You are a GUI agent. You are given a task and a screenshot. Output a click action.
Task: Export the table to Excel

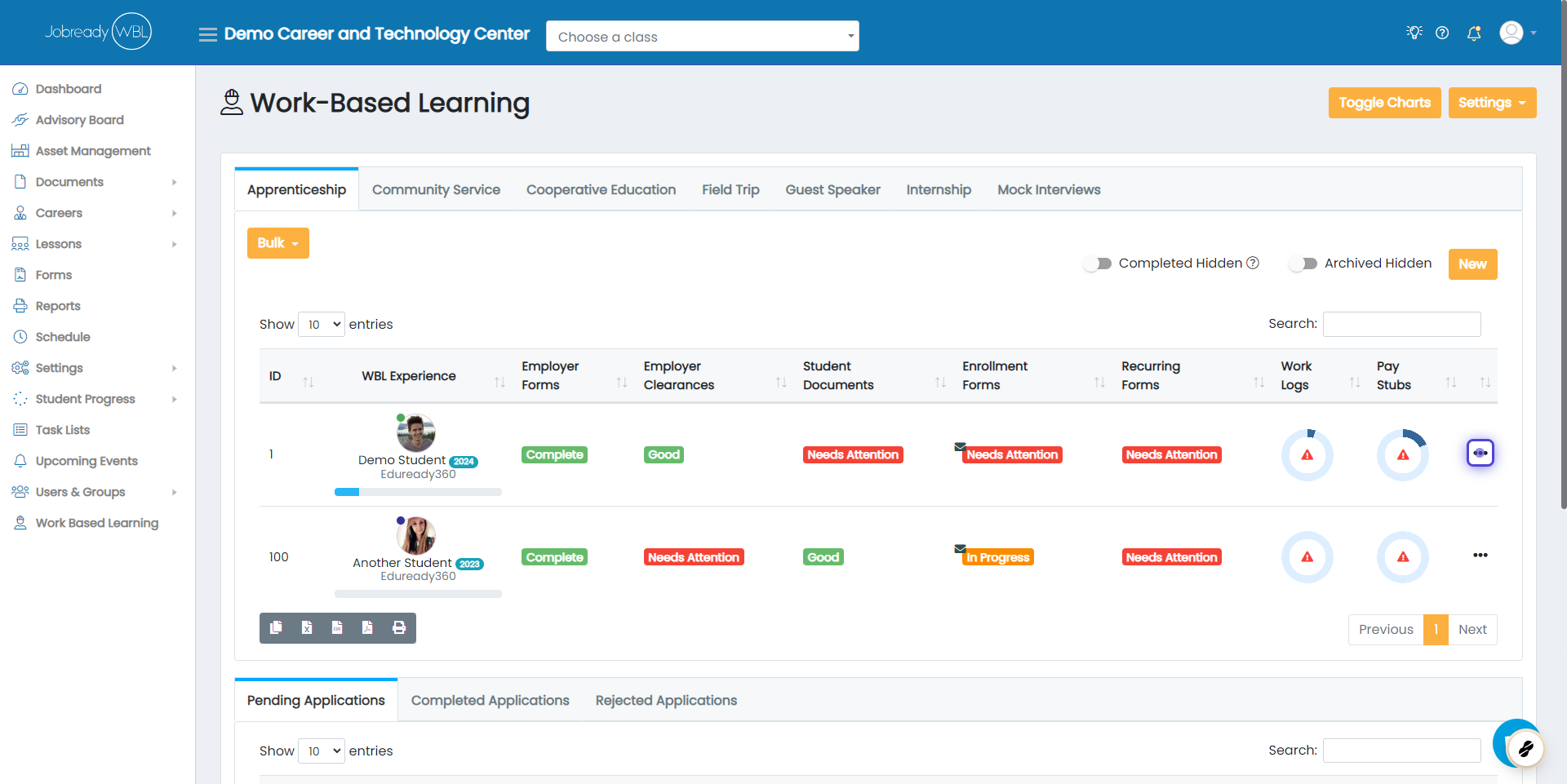coord(307,628)
